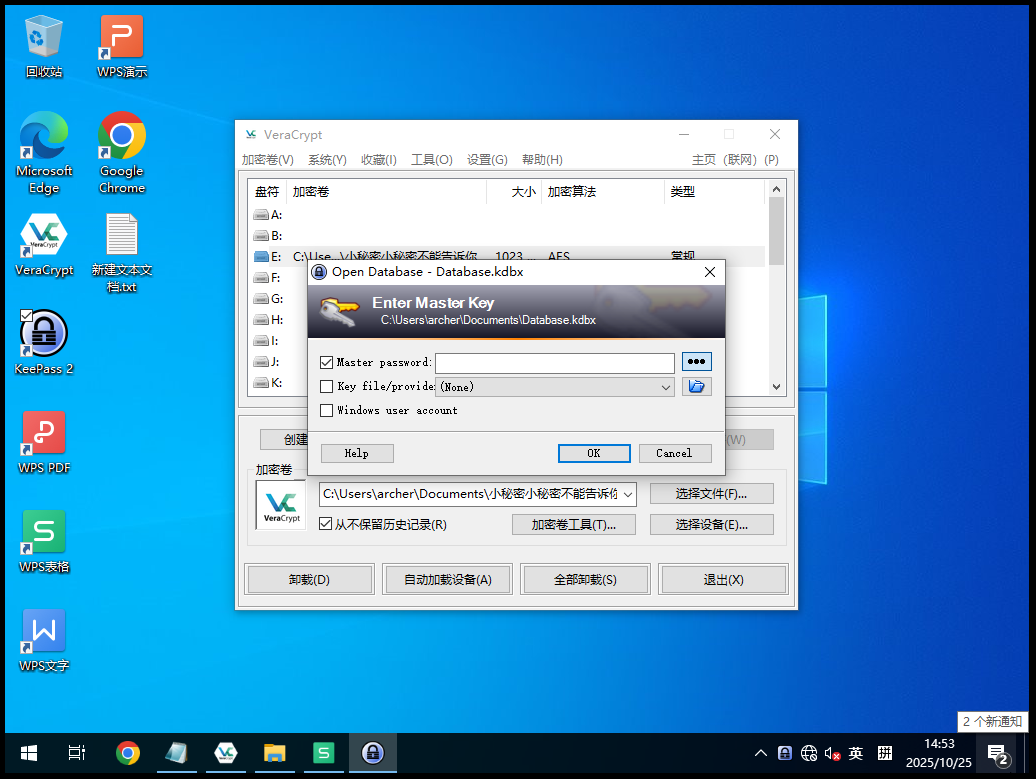The width and height of the screenshot is (1036, 779).
Task: Select drive A: in the VeraCrypt list
Action: [506, 215]
